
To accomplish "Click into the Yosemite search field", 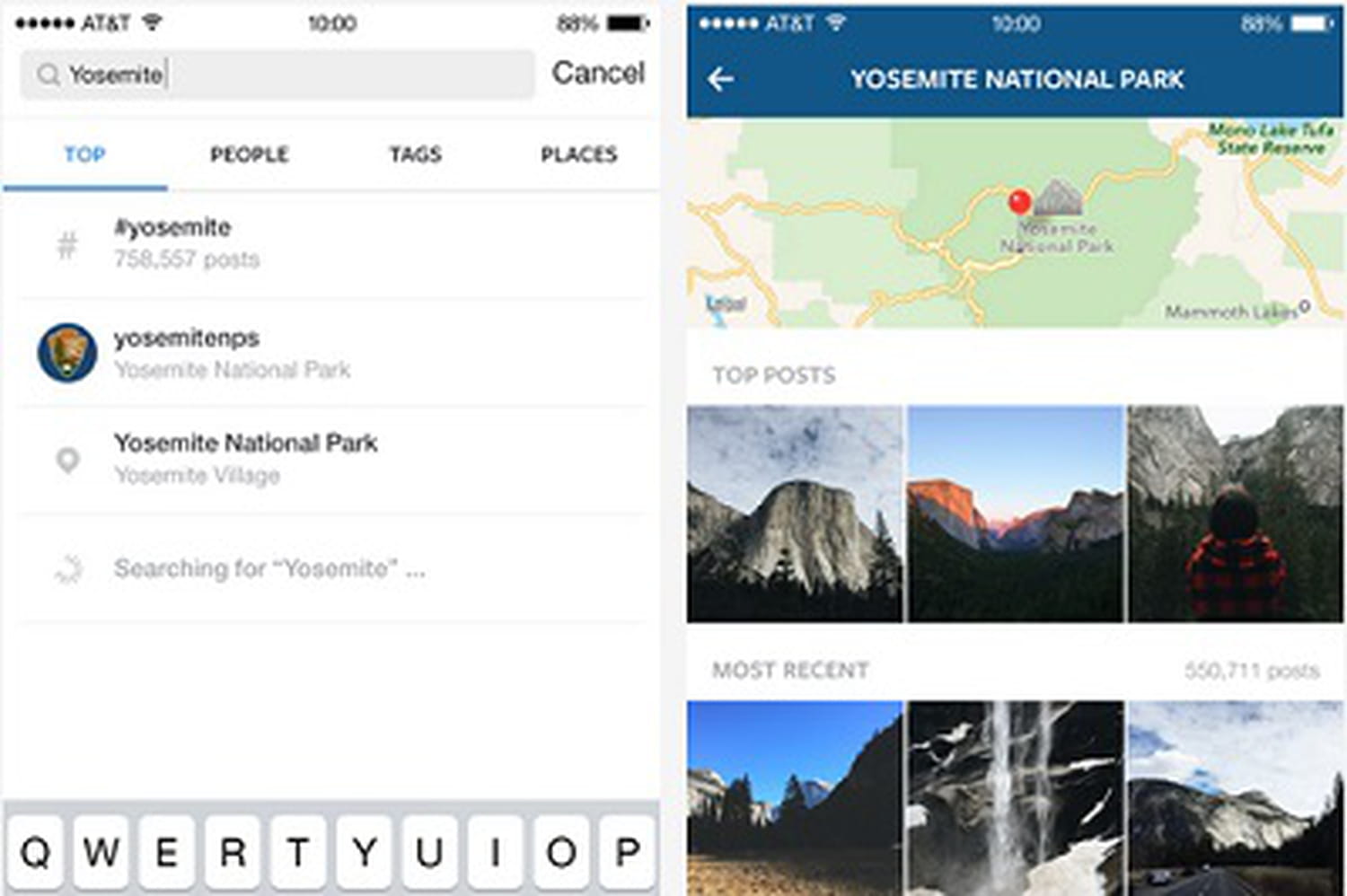I will pyautogui.click(x=277, y=75).
